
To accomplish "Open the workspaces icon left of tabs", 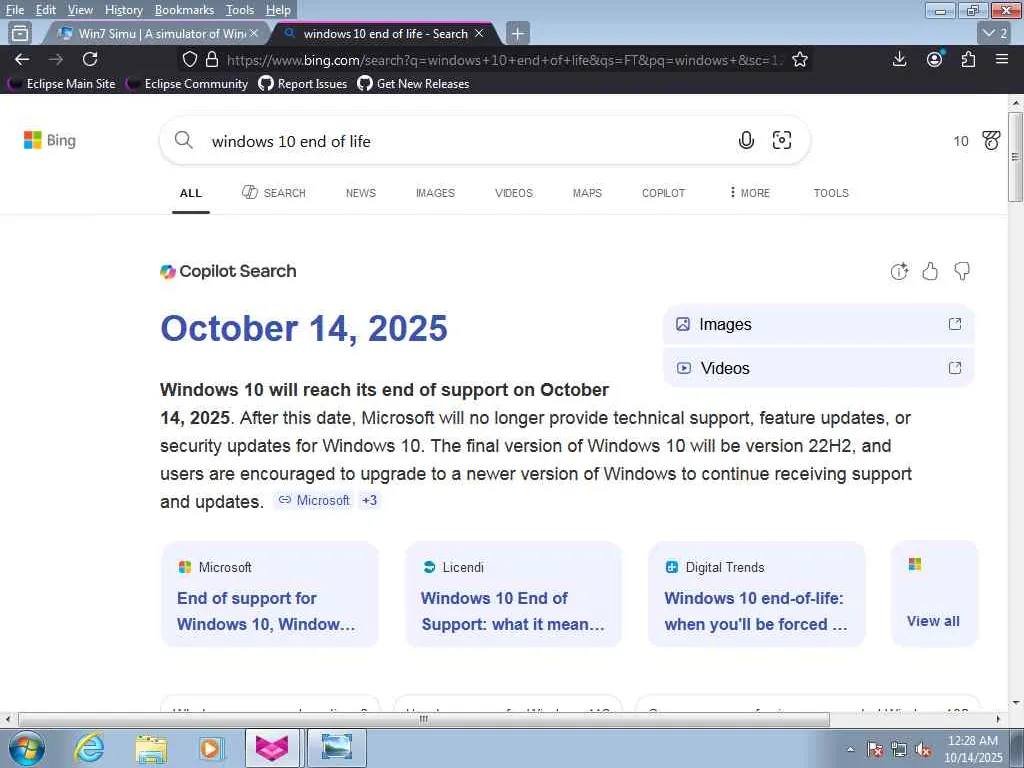I will (x=20, y=33).
